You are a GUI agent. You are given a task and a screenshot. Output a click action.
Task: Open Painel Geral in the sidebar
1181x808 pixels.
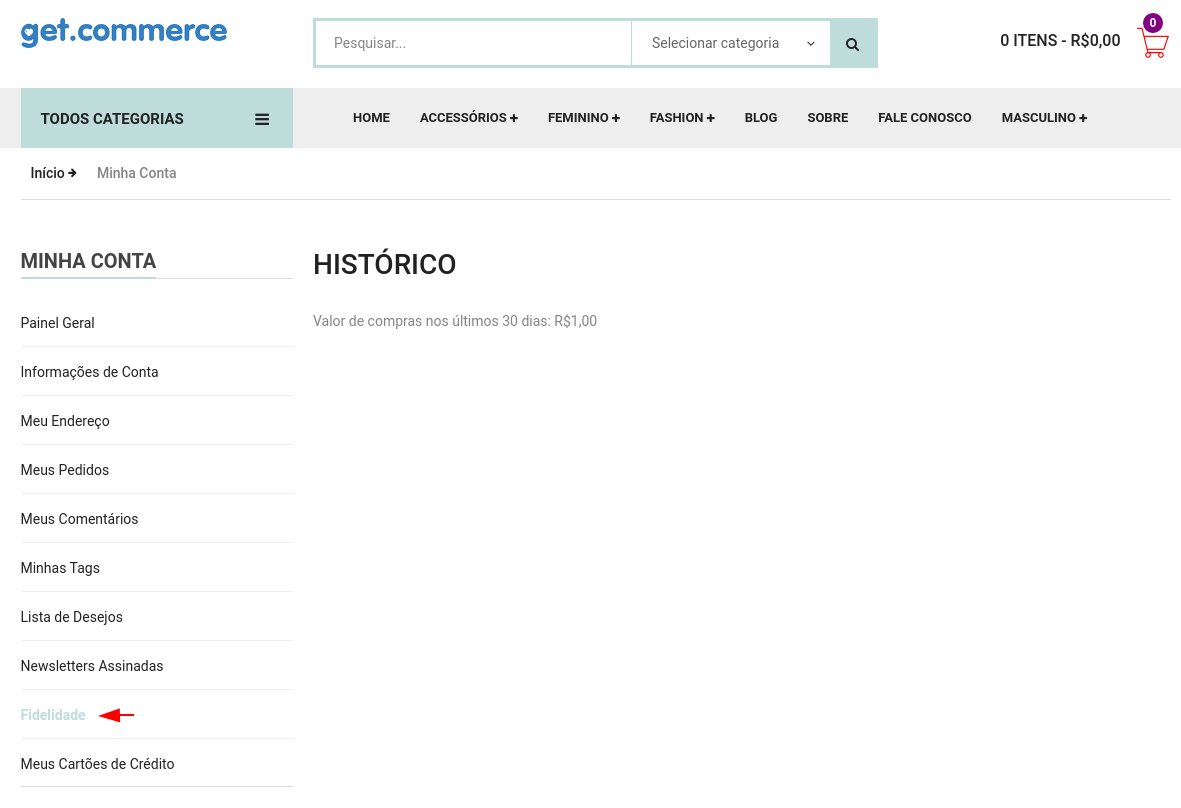click(x=58, y=323)
